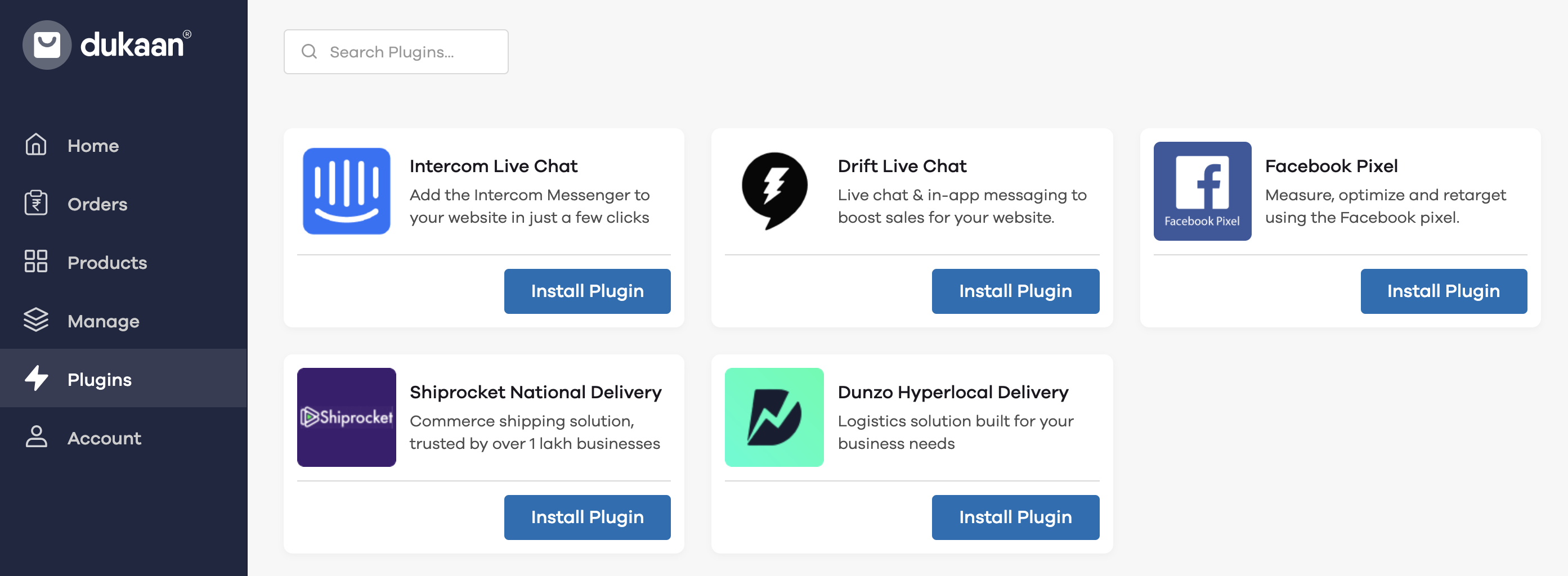The image size is (1568, 576).
Task: Install the Shiprocket National Delivery plugin
Action: pos(588,517)
